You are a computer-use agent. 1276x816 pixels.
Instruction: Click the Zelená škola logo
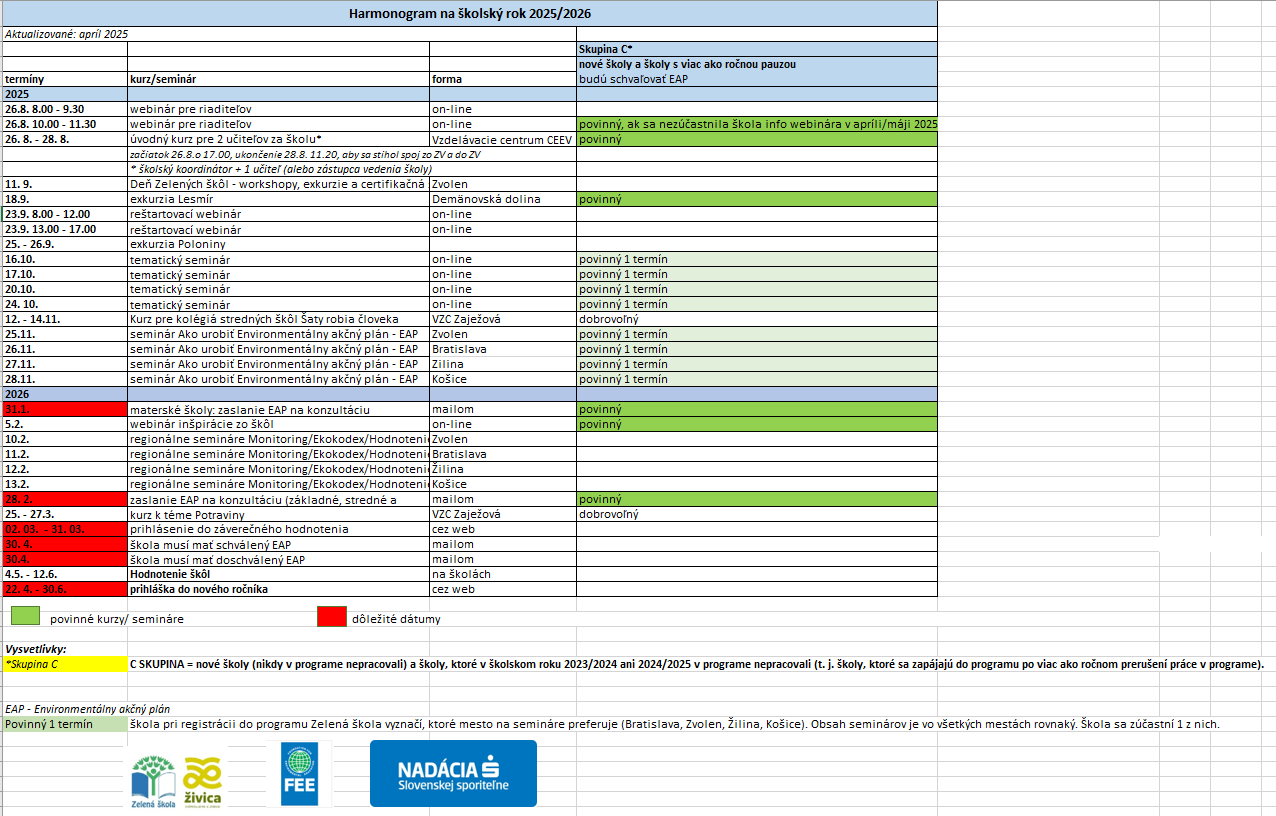tap(154, 781)
